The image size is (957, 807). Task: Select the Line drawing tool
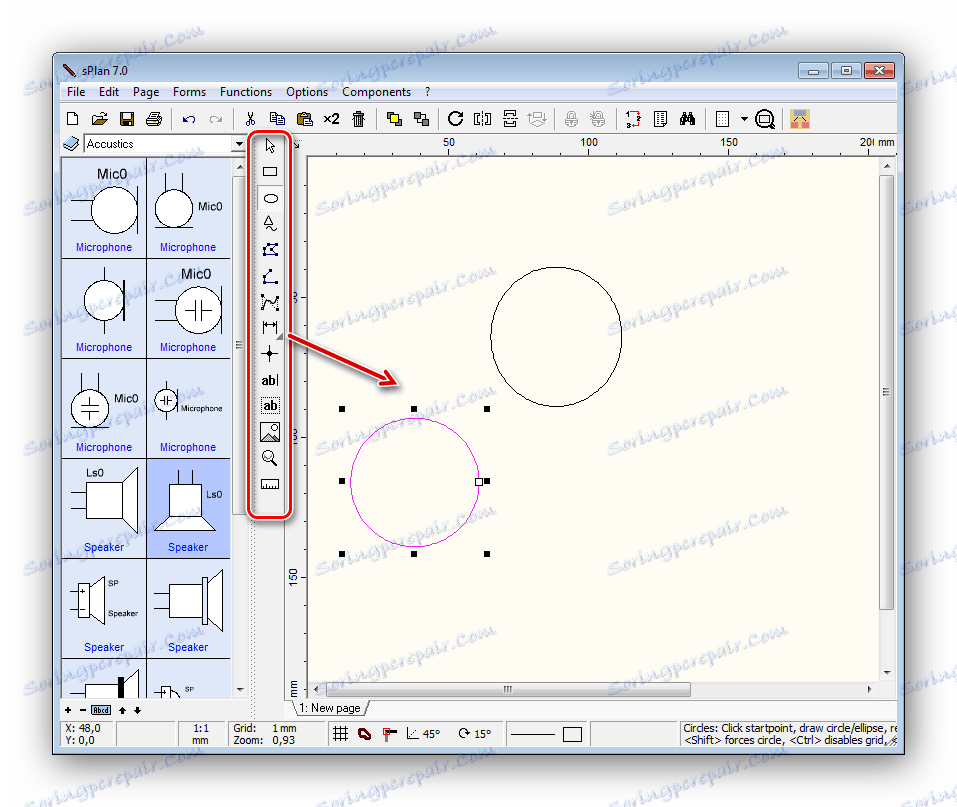(x=270, y=277)
